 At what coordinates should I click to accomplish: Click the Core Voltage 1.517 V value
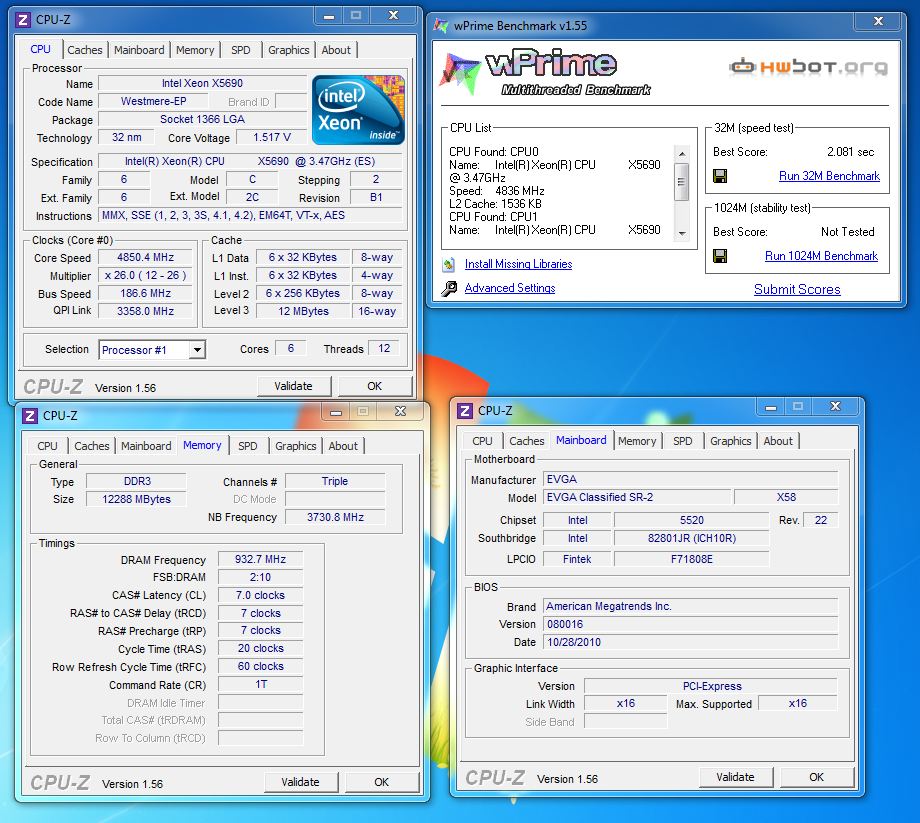(x=272, y=137)
